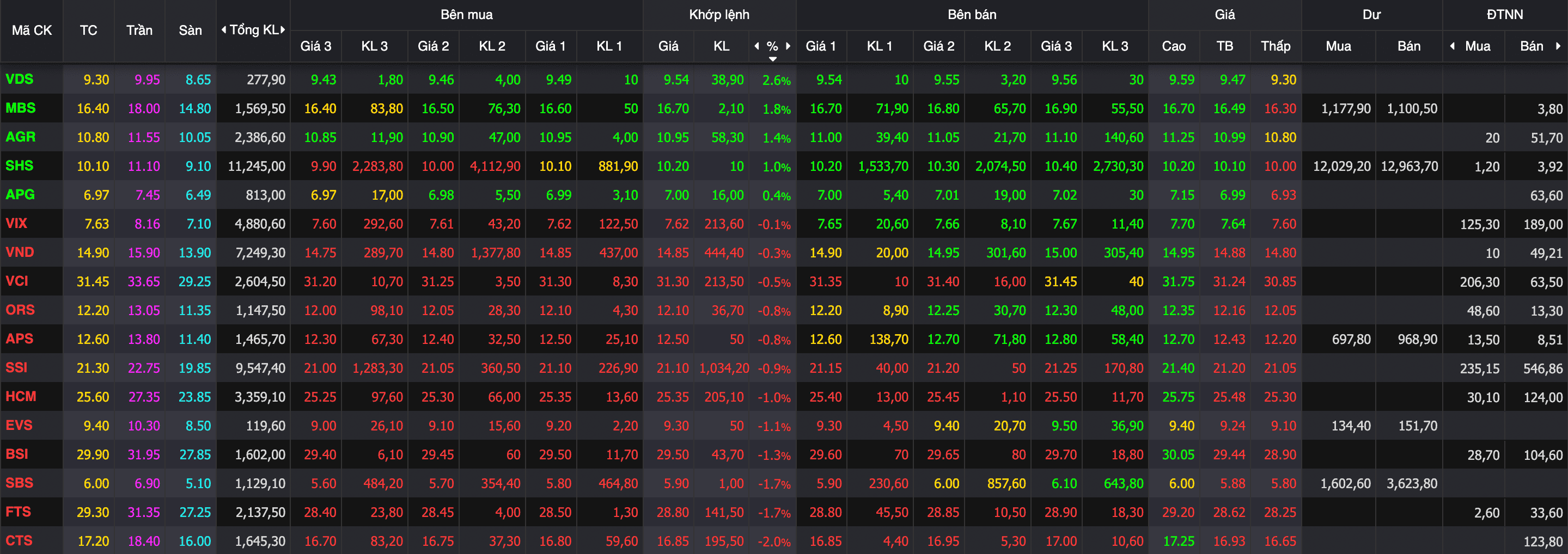The height and width of the screenshot is (554, 1568).
Task: Click VDS total volume 277,90
Action: [x=265, y=79]
